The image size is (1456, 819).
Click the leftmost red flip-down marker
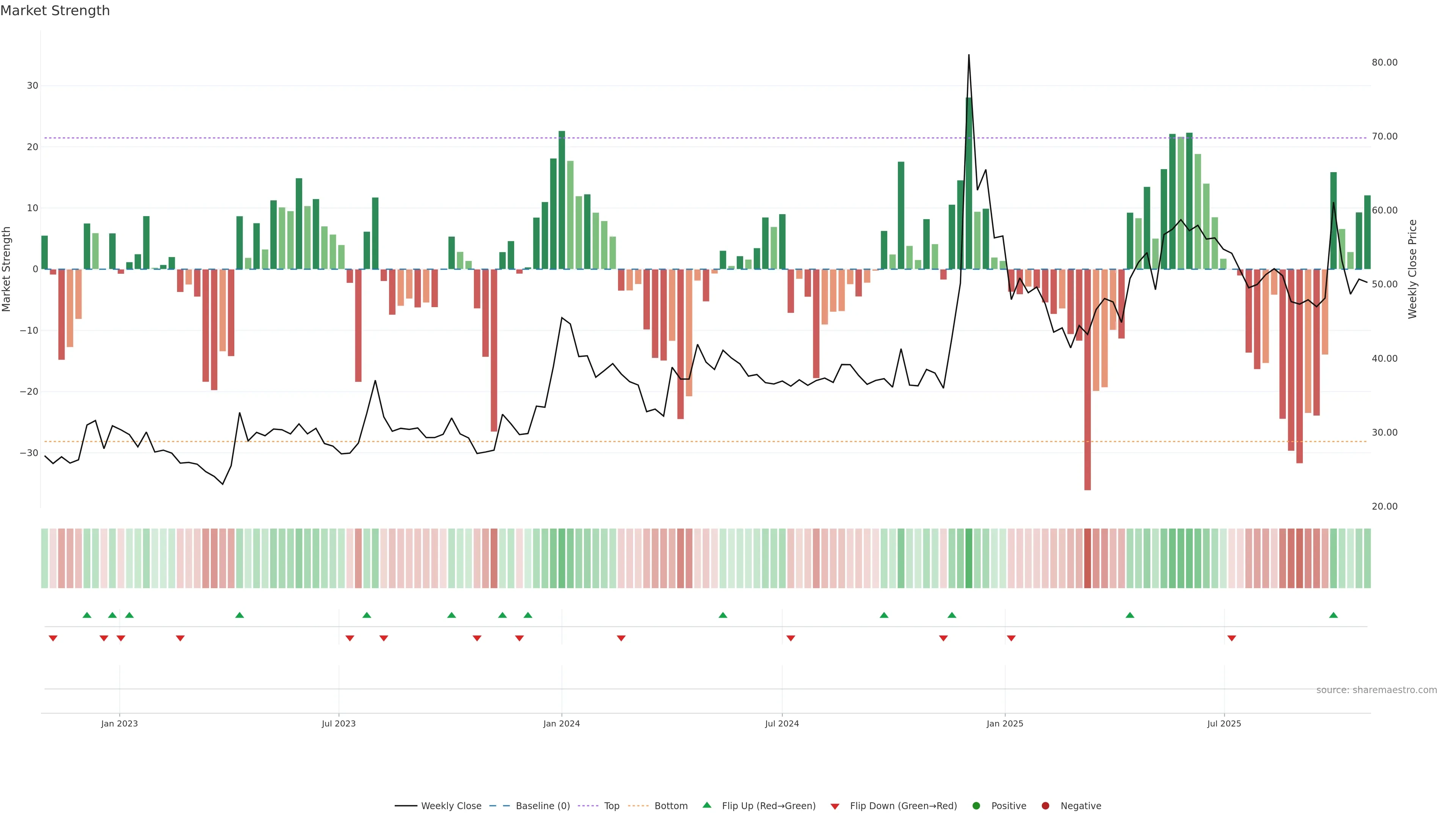(x=53, y=638)
